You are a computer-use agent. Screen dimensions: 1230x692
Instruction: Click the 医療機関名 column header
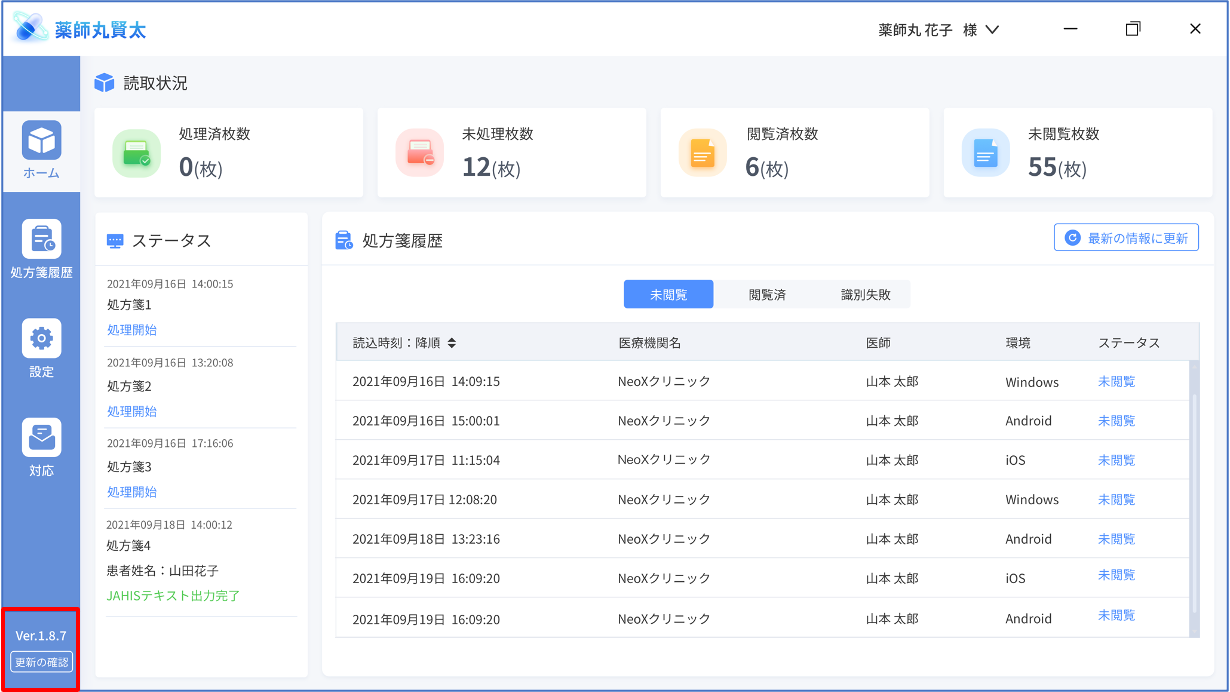pos(649,343)
